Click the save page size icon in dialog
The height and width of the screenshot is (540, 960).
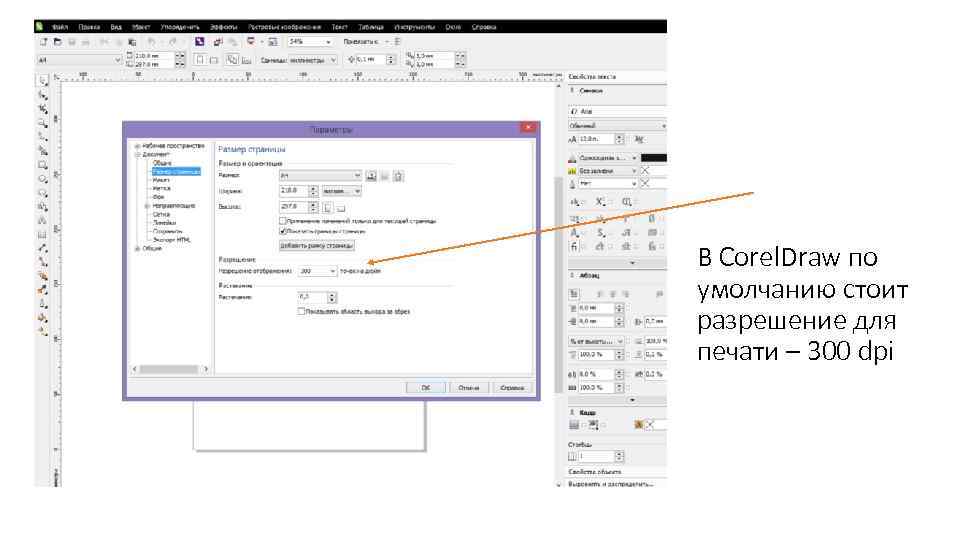point(371,176)
